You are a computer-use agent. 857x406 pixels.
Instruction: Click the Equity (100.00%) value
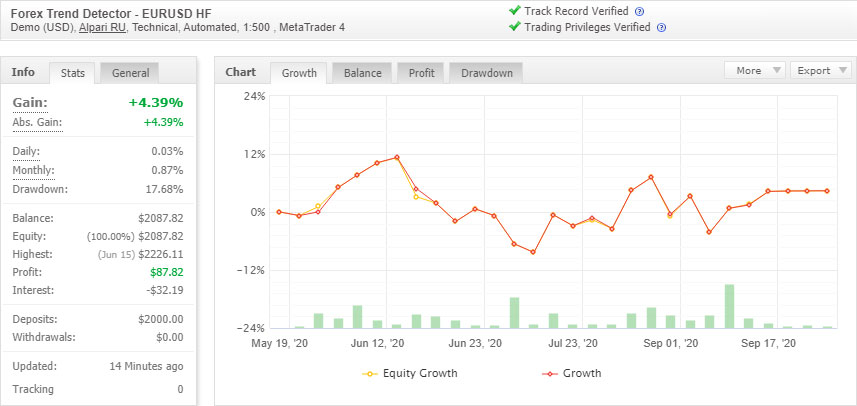coord(134,236)
